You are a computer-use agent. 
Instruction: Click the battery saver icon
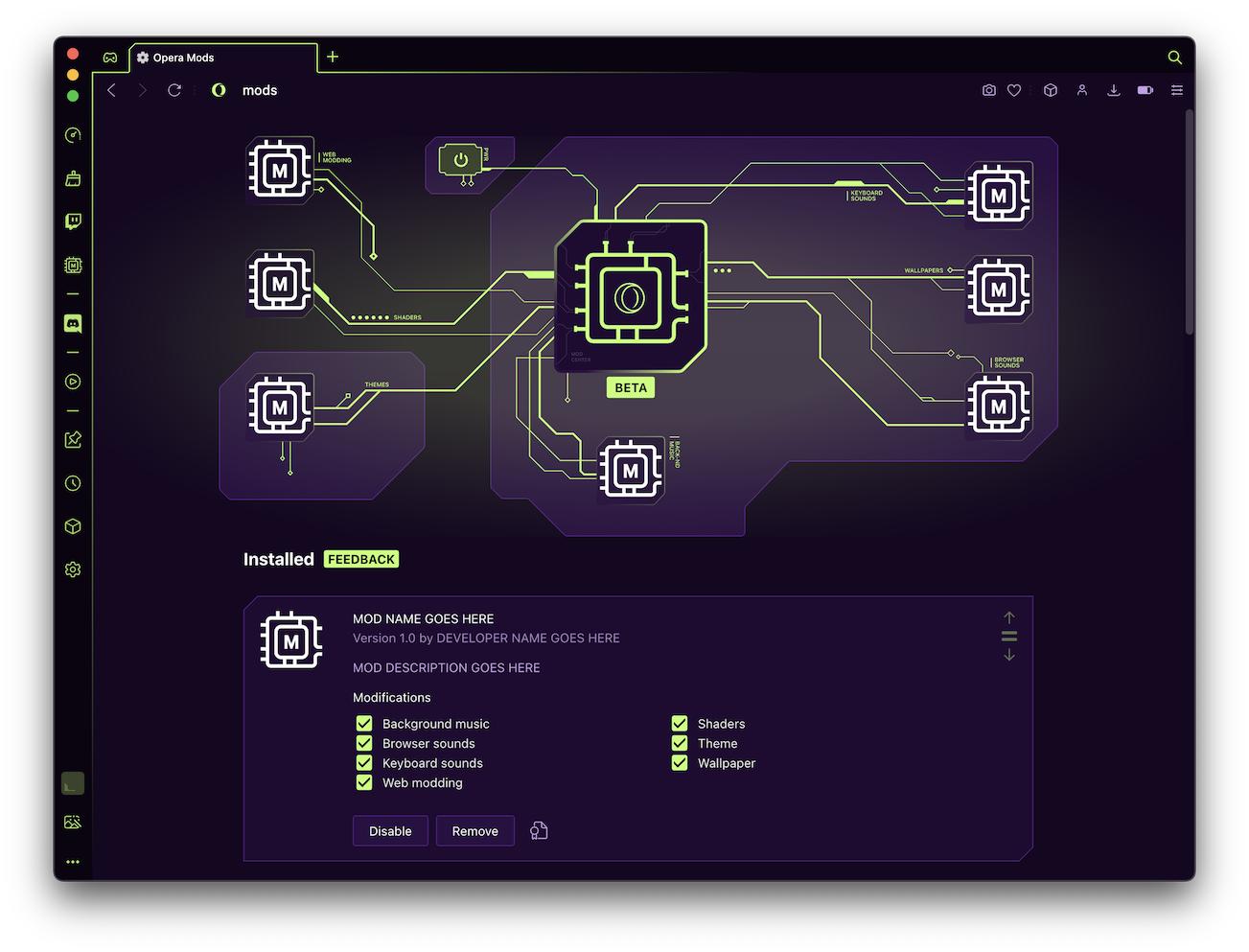[x=1145, y=90]
